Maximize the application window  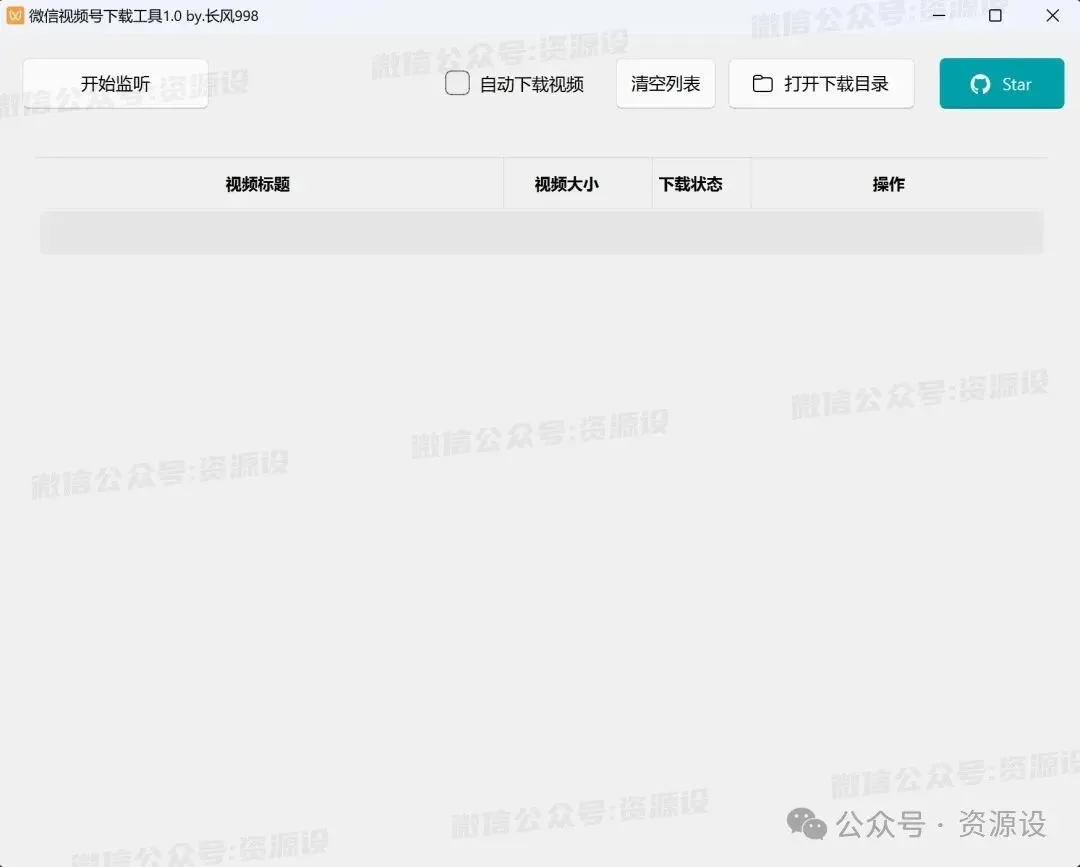(x=995, y=15)
